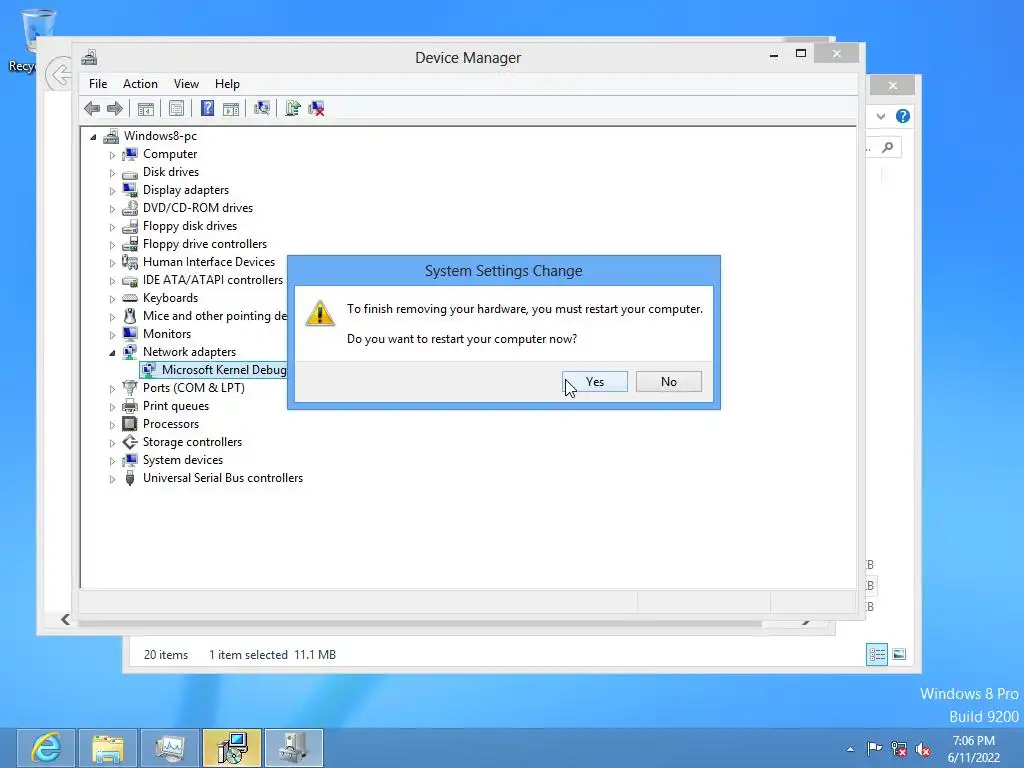Toggle the Show/Hide Console Tree toolbar icon

(x=146, y=108)
